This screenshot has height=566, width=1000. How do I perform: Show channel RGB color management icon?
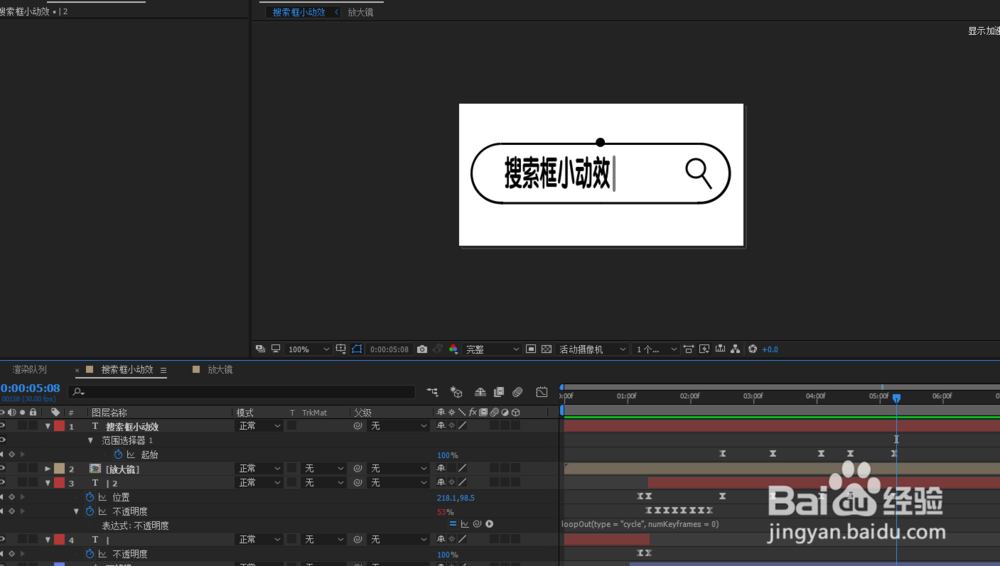tap(453, 349)
